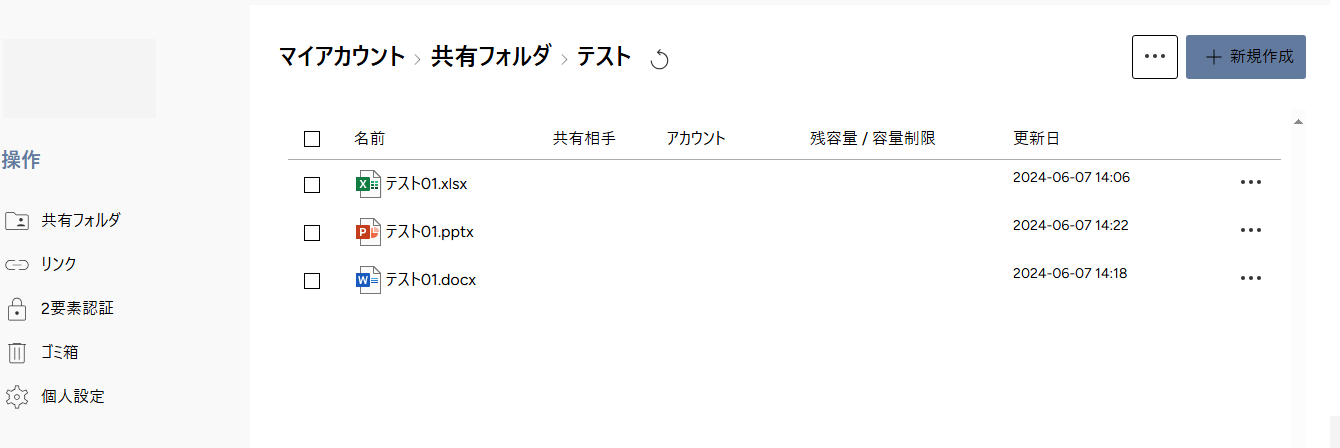Click the PowerPoint icon for テスト01.pptx

click(x=368, y=232)
